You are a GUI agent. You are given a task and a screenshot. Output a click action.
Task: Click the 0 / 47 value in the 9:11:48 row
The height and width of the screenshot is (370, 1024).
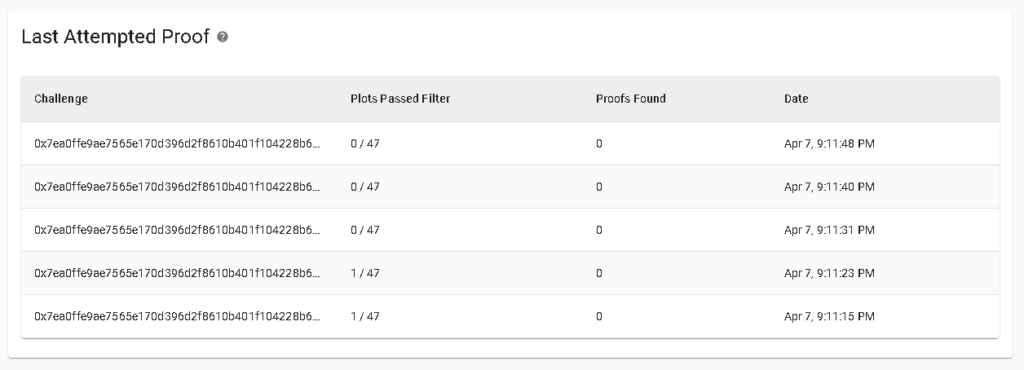click(x=365, y=144)
